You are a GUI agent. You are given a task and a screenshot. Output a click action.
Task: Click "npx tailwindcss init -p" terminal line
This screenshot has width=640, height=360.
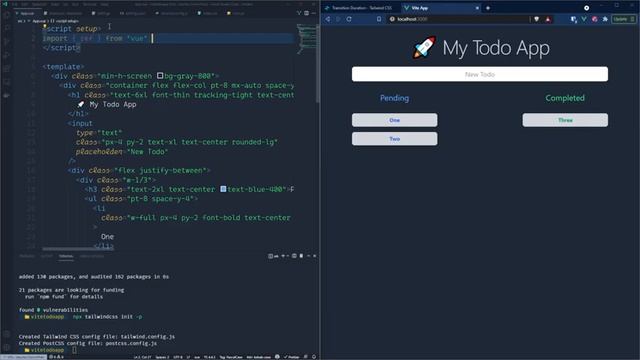[107, 317]
